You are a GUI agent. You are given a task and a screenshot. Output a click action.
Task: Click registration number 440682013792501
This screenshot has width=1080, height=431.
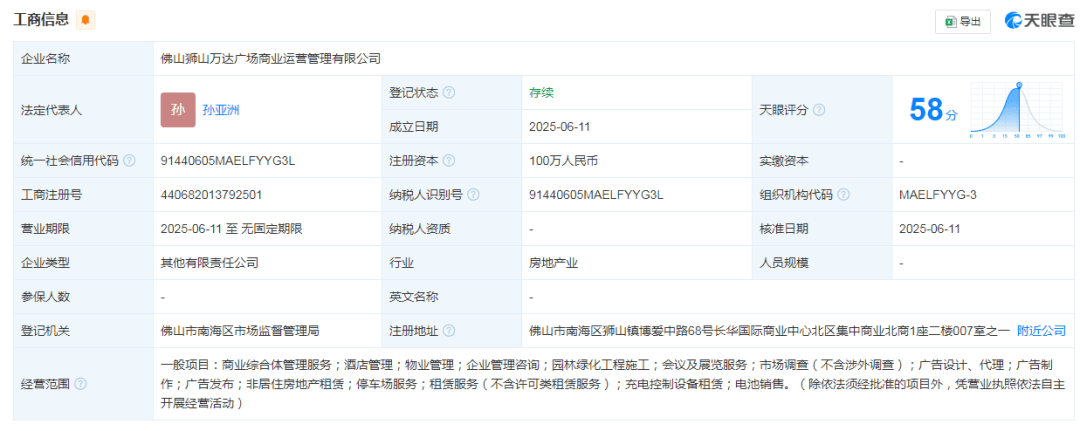tap(211, 195)
